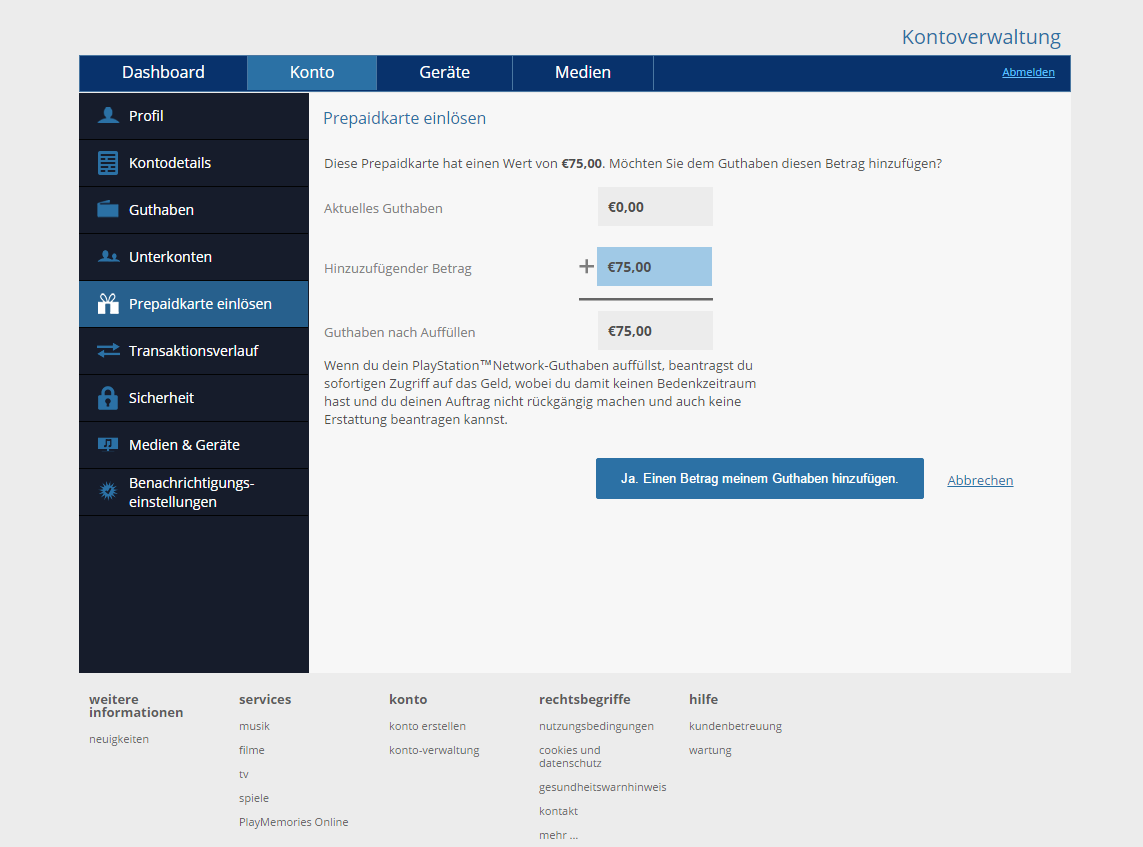
Task: Click the Kontoverwaltung page title
Action: click(x=981, y=37)
